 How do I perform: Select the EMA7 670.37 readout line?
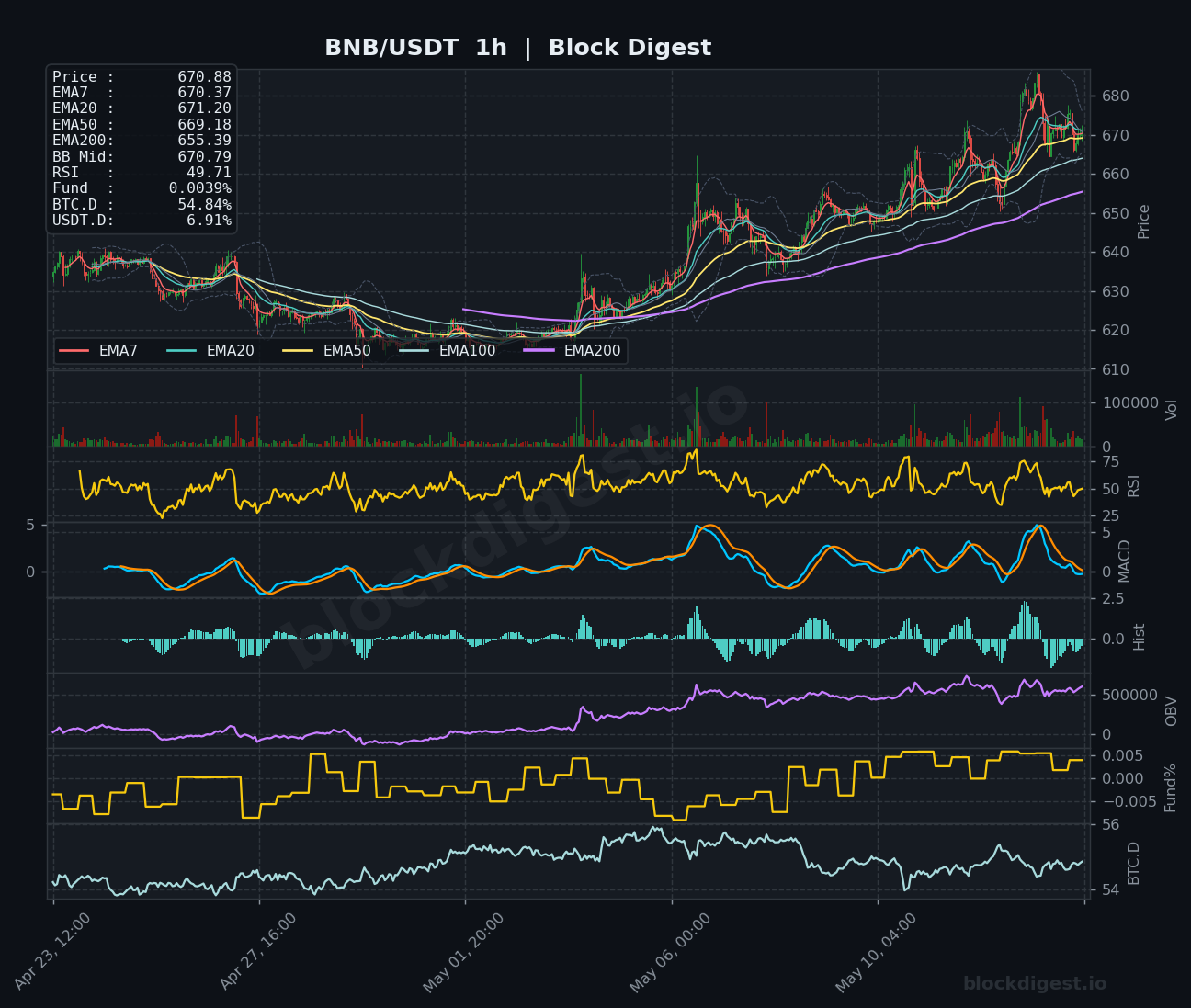point(142,93)
